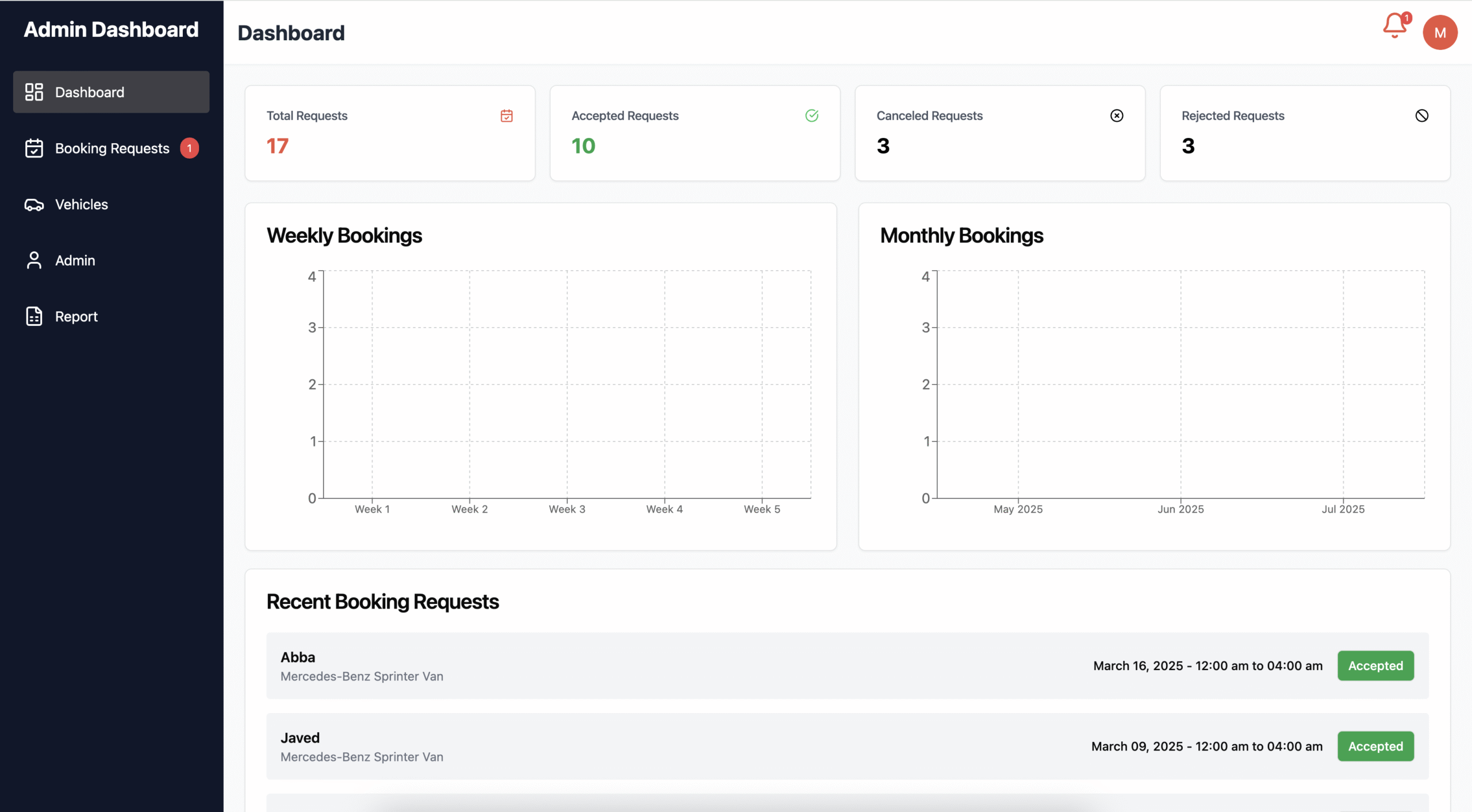Click the Report document icon in sidebar
Image resolution: width=1472 pixels, height=812 pixels.
coord(34,316)
